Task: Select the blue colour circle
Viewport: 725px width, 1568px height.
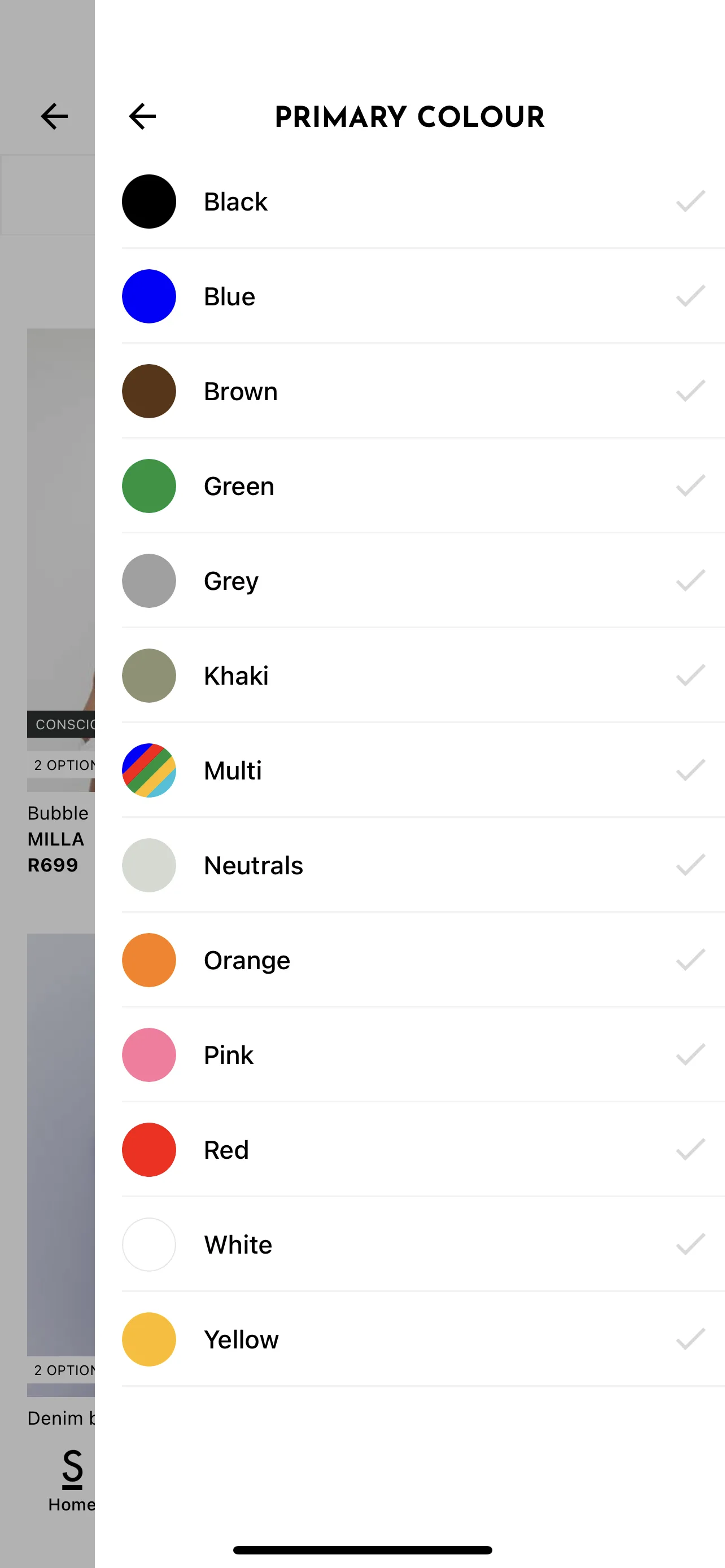Action: pos(149,296)
